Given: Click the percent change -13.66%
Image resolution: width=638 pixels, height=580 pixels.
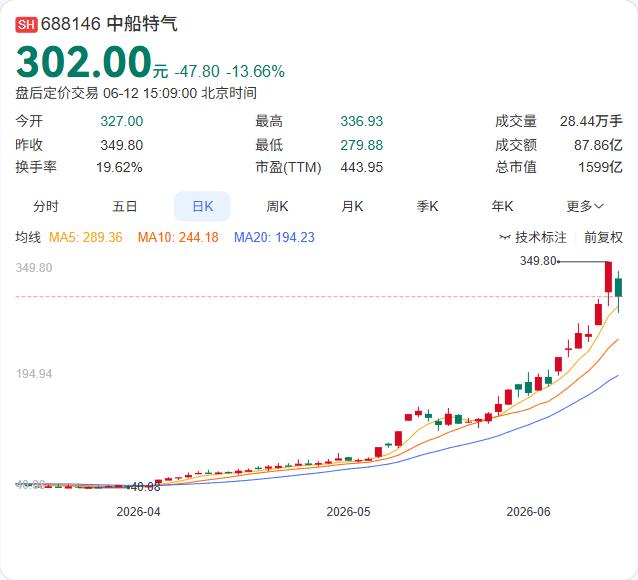Looking at the screenshot, I should point(255,72).
